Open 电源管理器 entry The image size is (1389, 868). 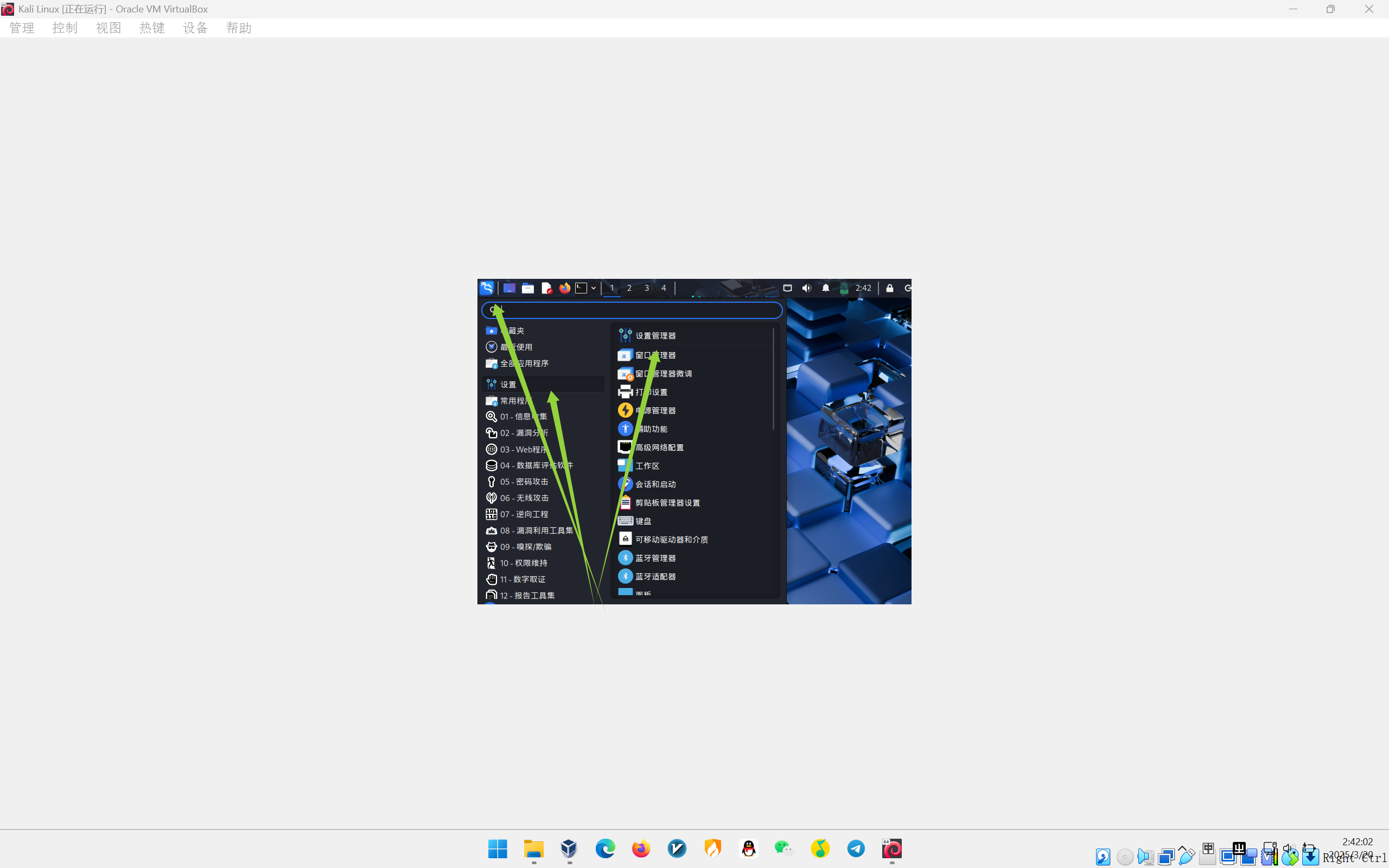tap(655, 411)
